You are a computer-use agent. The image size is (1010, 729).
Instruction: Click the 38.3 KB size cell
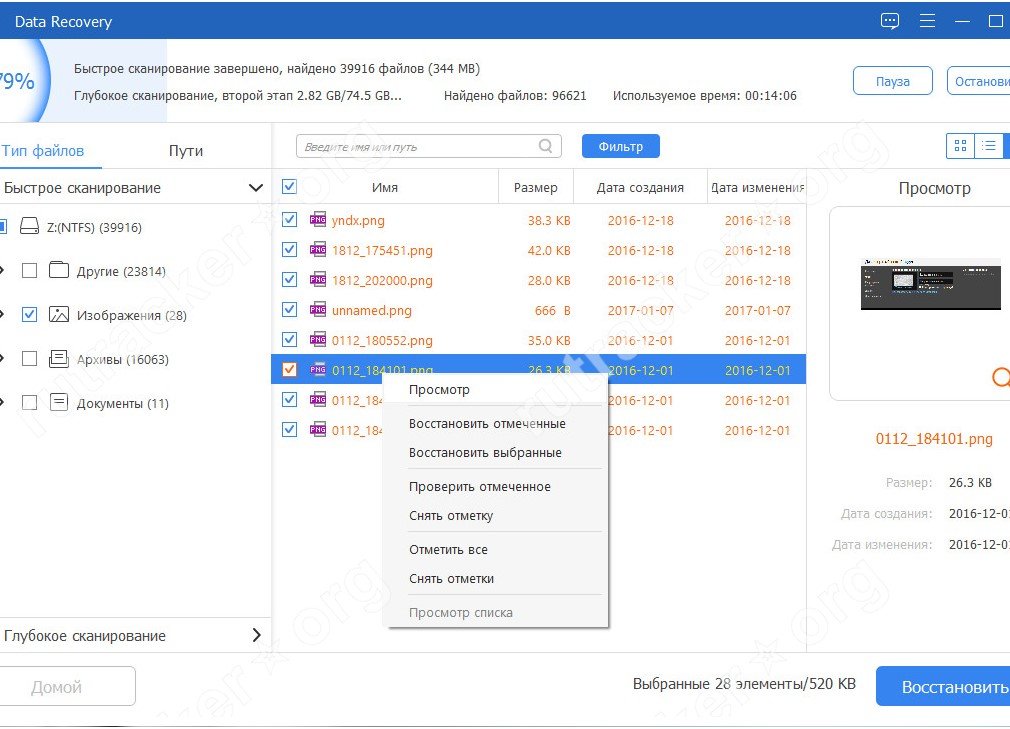pyautogui.click(x=549, y=220)
